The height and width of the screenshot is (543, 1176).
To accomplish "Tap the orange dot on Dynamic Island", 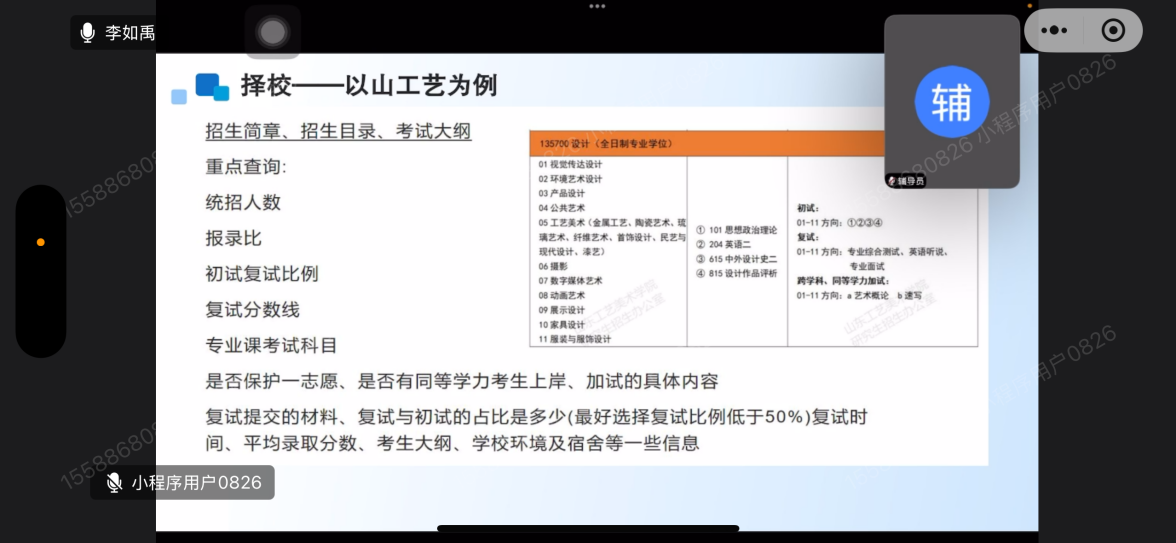I will 41,242.
